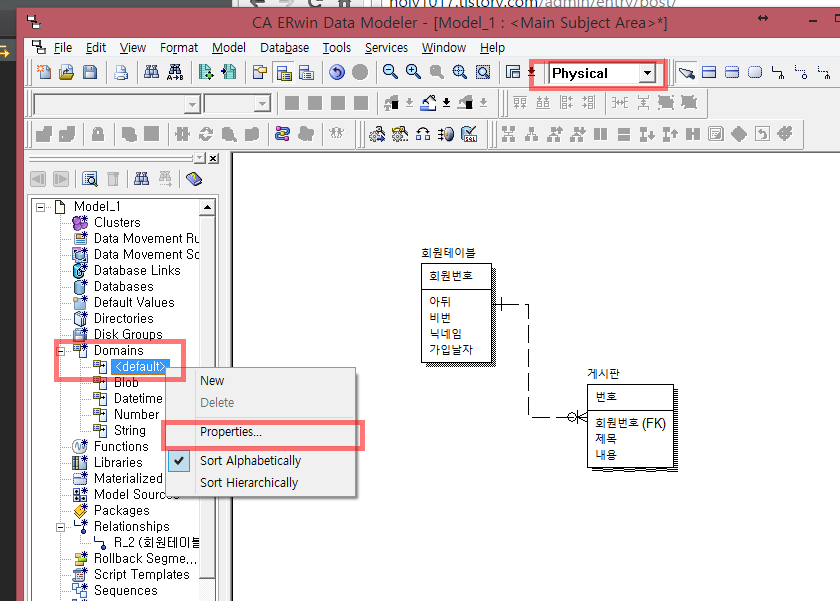Close the Model Explorer pane
The width and height of the screenshot is (840, 601).
point(213,158)
